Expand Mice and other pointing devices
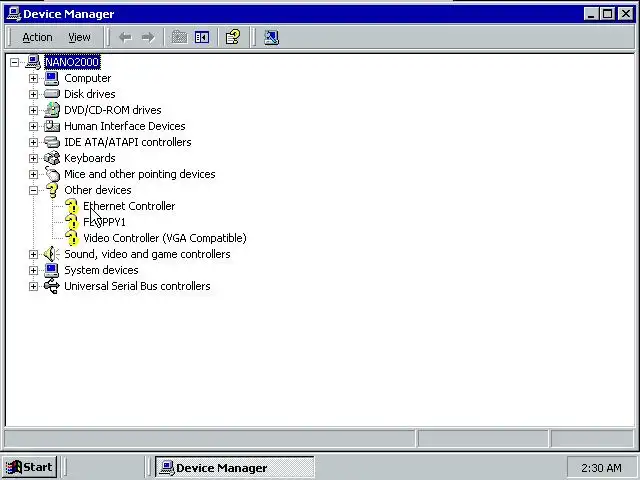 pyautogui.click(x=33, y=174)
